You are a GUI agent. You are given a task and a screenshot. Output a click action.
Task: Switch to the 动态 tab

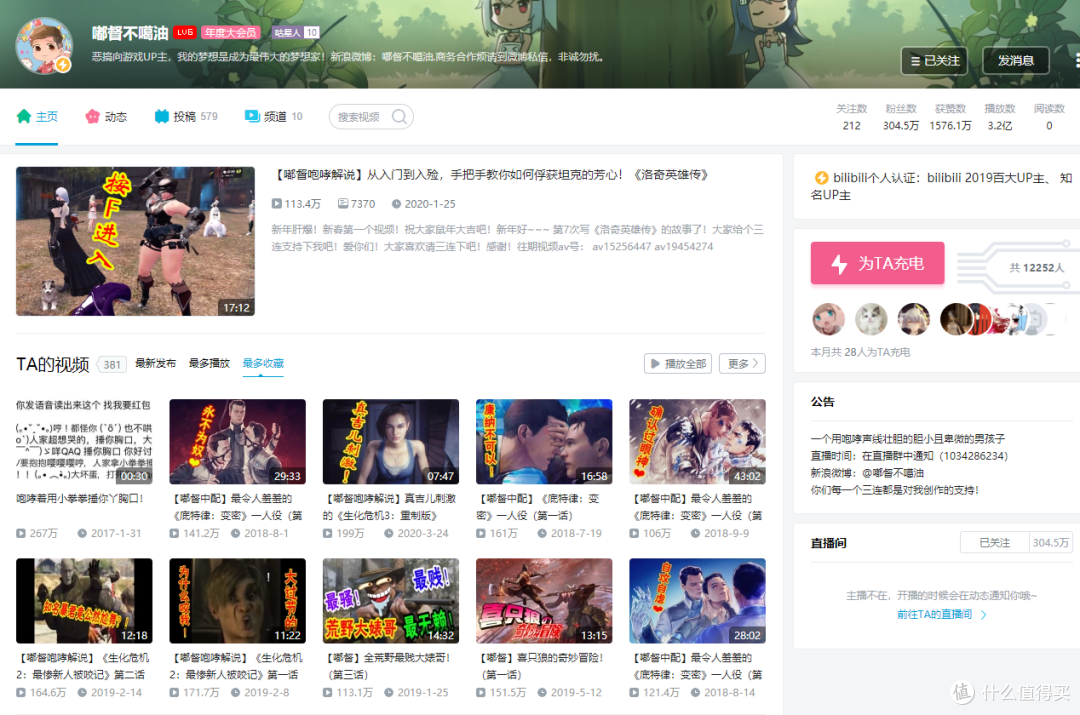106,116
